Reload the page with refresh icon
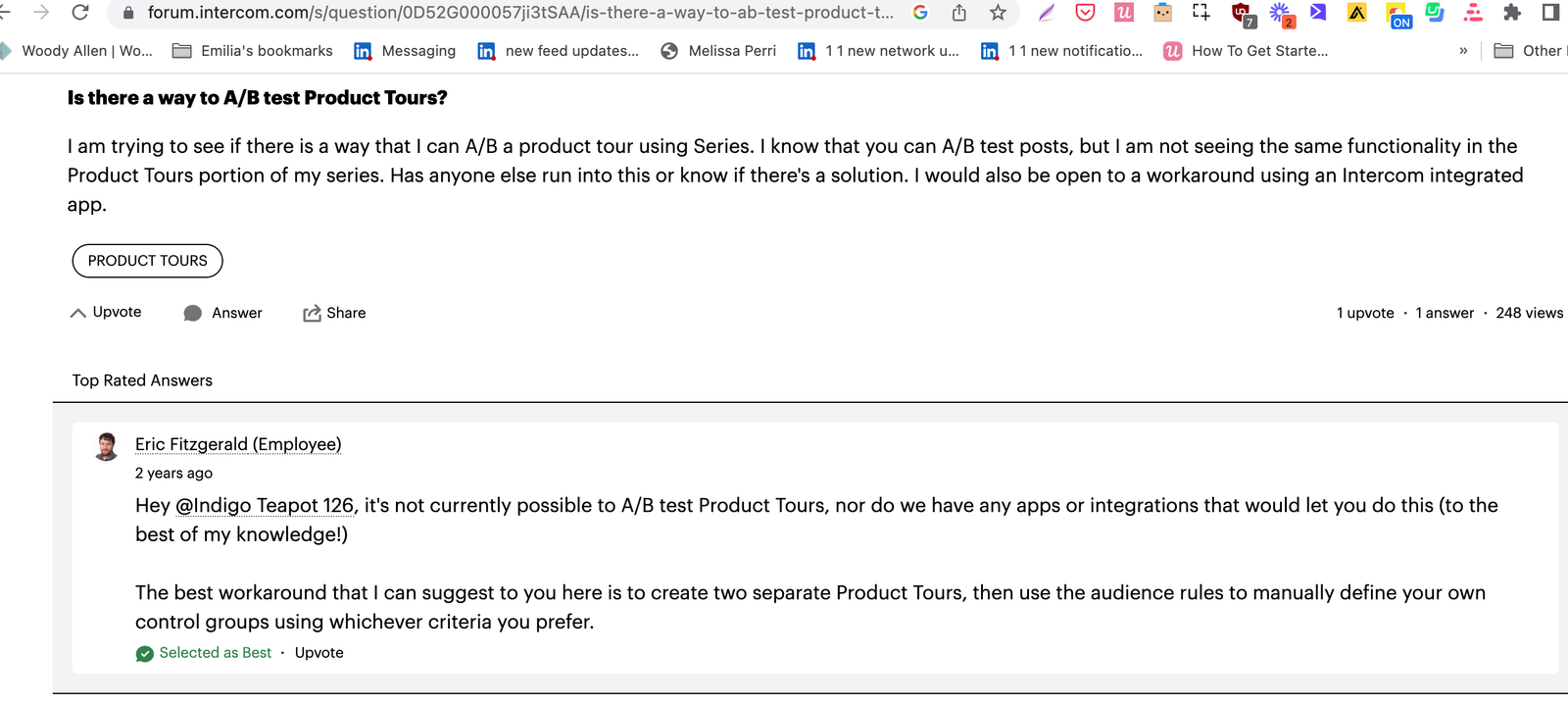 click(x=80, y=12)
